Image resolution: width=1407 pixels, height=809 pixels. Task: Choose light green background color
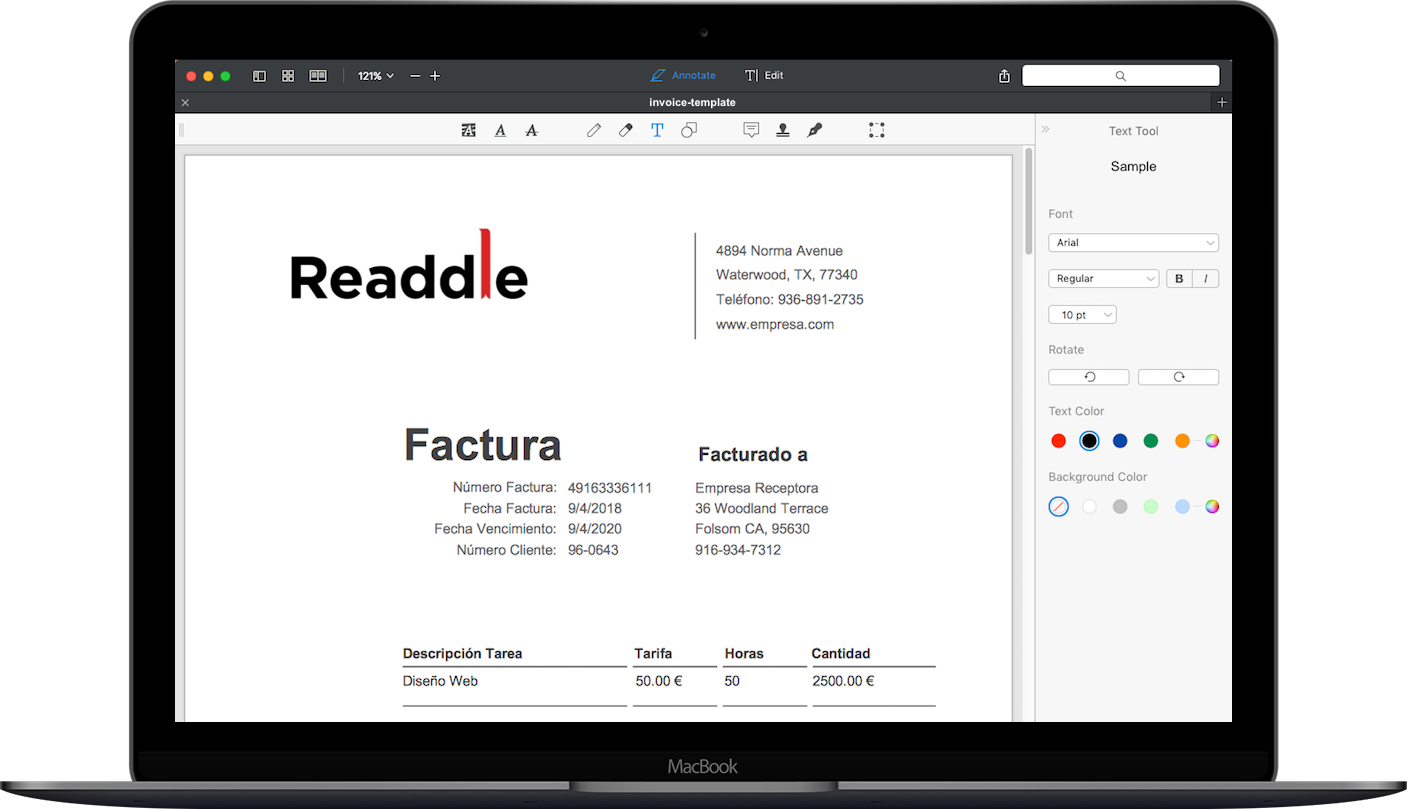pos(1151,507)
